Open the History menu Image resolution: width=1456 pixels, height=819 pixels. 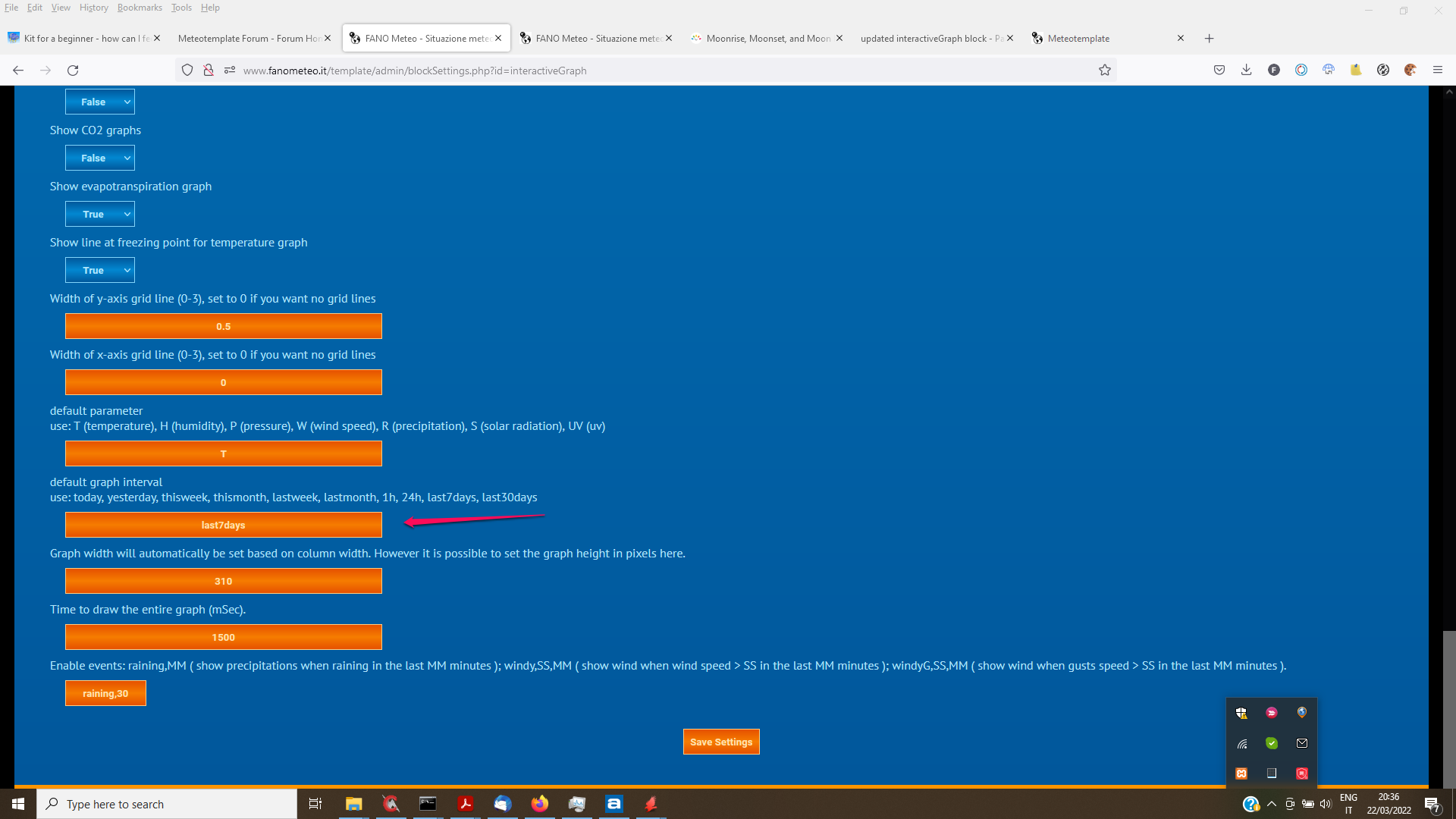click(x=93, y=8)
